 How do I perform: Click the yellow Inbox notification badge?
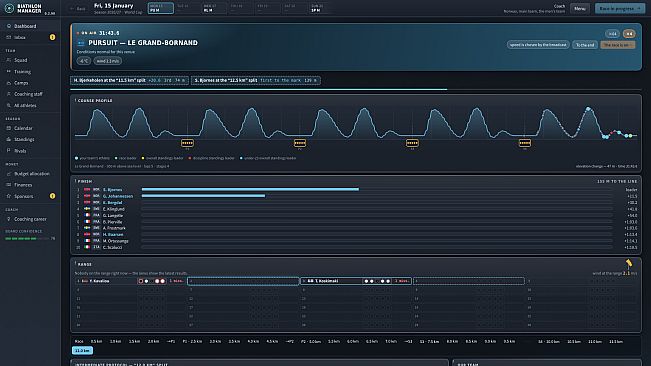(52, 37)
